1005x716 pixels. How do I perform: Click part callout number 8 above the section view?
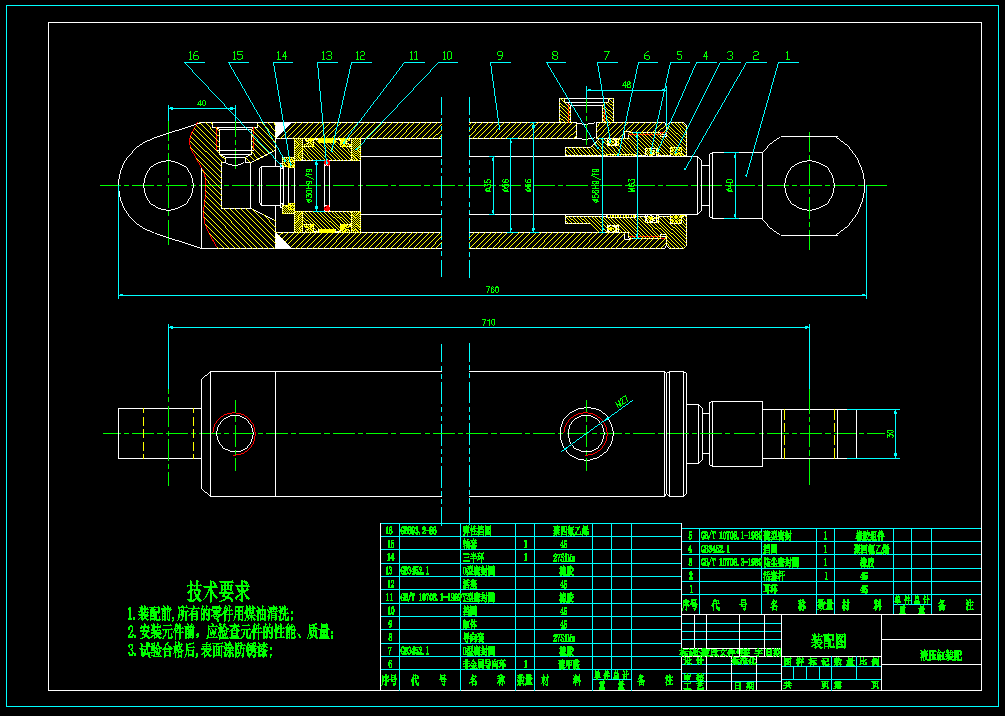coord(555,56)
